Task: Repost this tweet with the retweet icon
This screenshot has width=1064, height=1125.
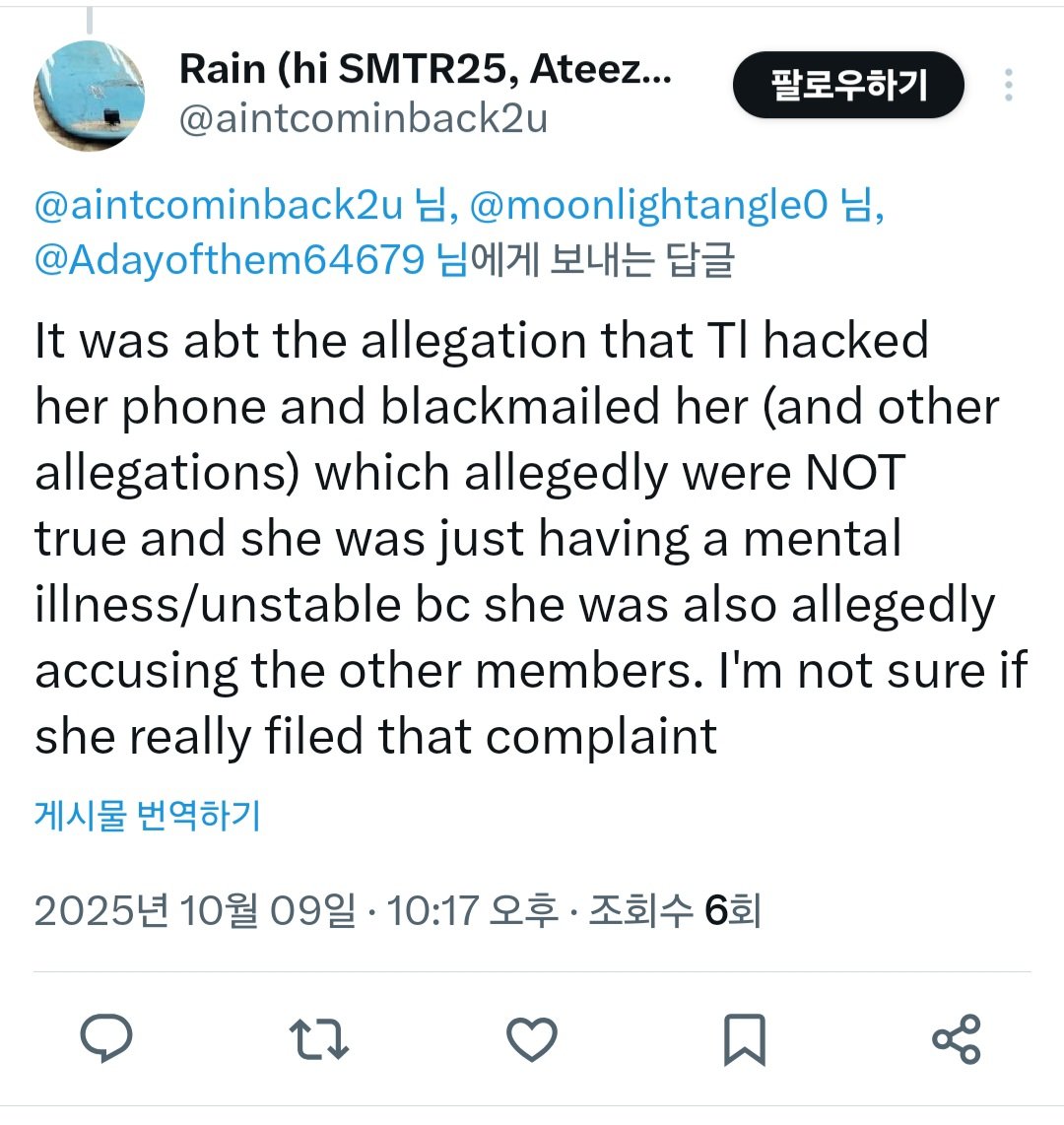Action: coord(318,1038)
